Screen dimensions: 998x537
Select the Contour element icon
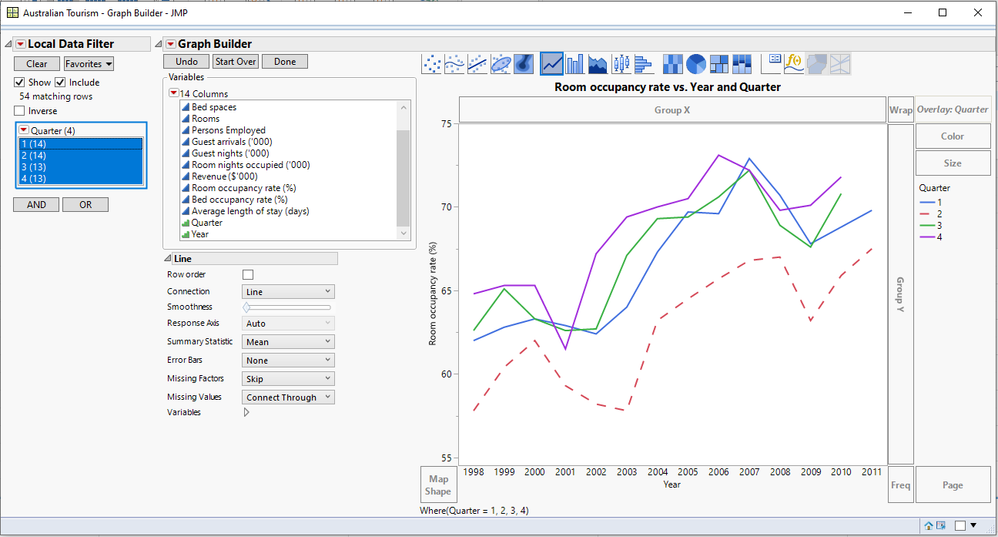click(x=524, y=64)
